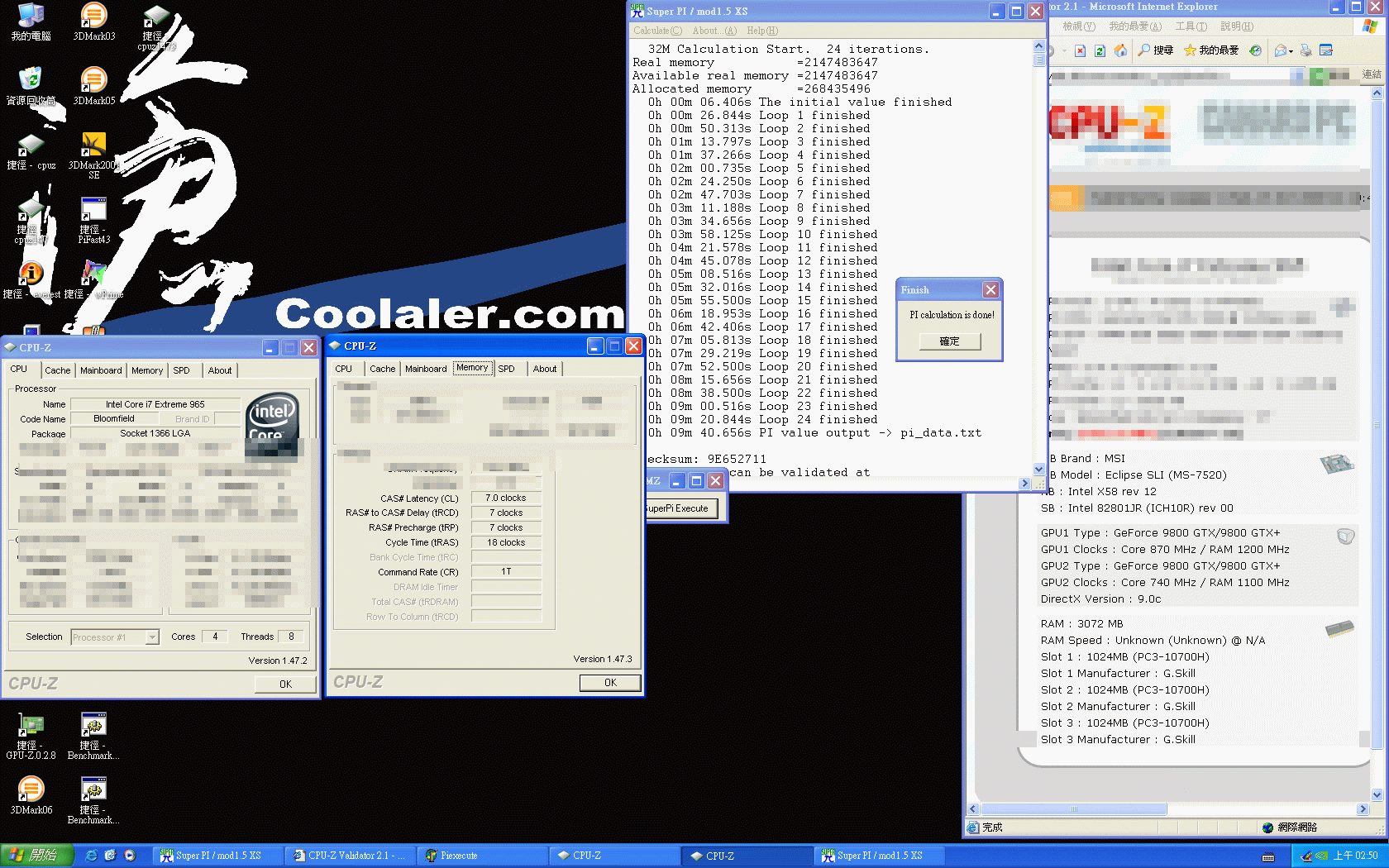
Task: Click the 完成 status bar text in IE
Action: click(x=992, y=827)
